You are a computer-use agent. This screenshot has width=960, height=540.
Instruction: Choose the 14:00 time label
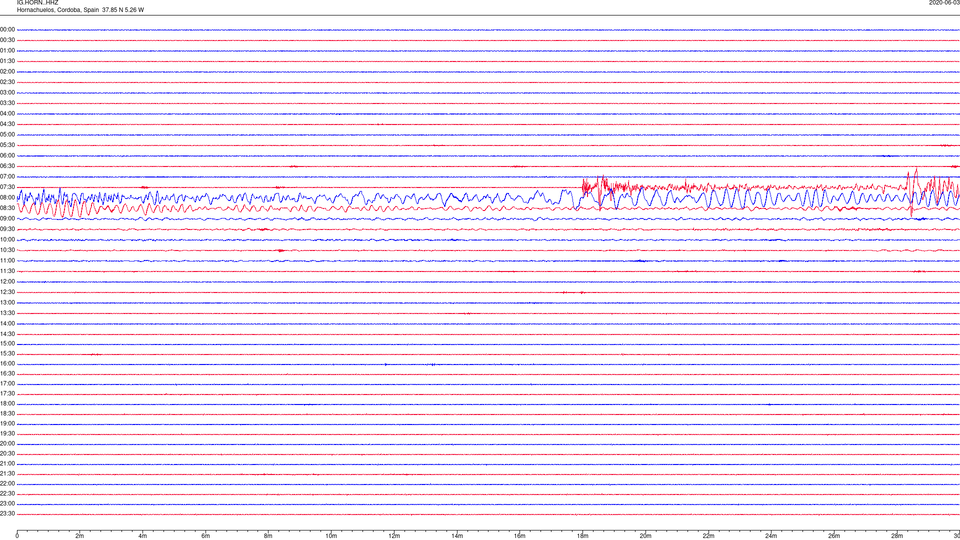click(7, 323)
